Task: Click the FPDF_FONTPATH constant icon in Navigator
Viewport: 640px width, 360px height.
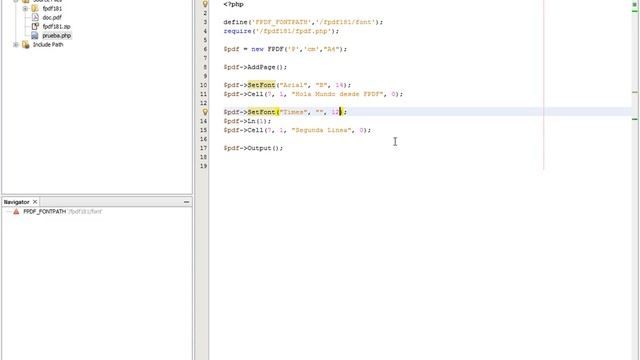Action: pyautogui.click(x=16, y=211)
